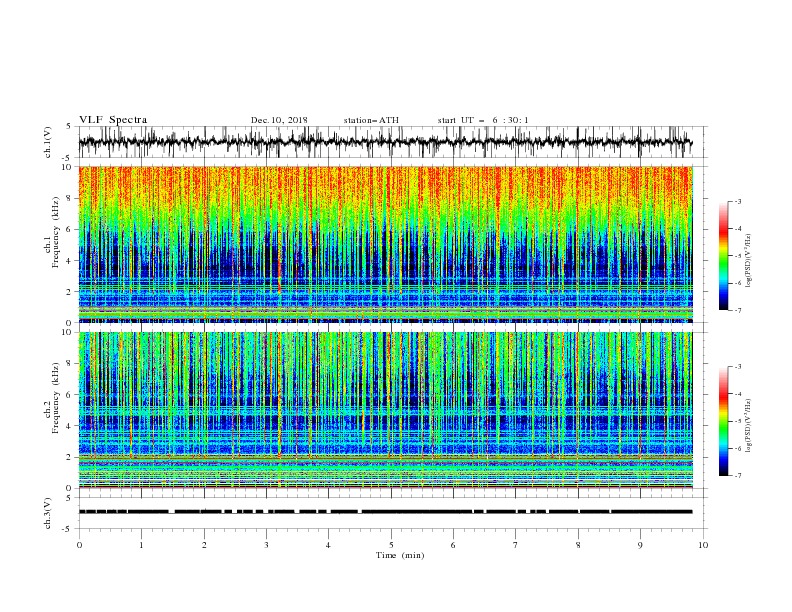
Task: Click the 'ch.1(V)' waveform axis label
Action: tap(48, 142)
